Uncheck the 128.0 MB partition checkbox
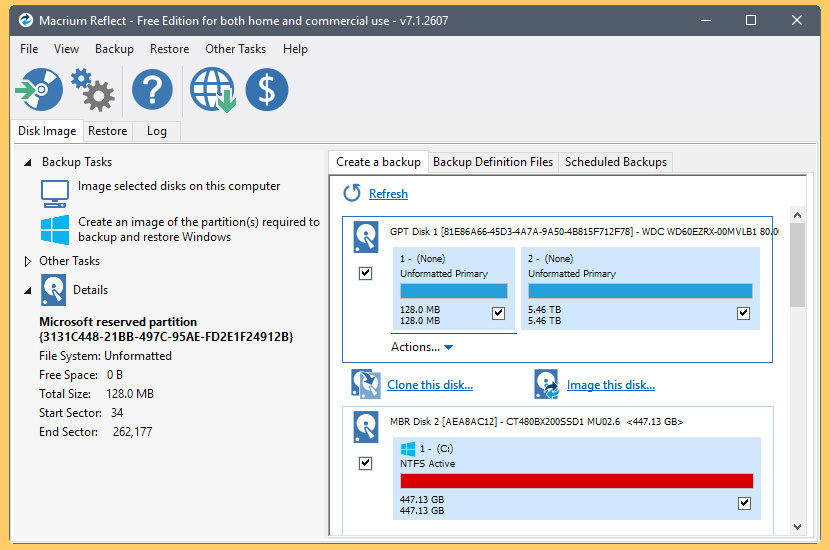 (x=498, y=313)
